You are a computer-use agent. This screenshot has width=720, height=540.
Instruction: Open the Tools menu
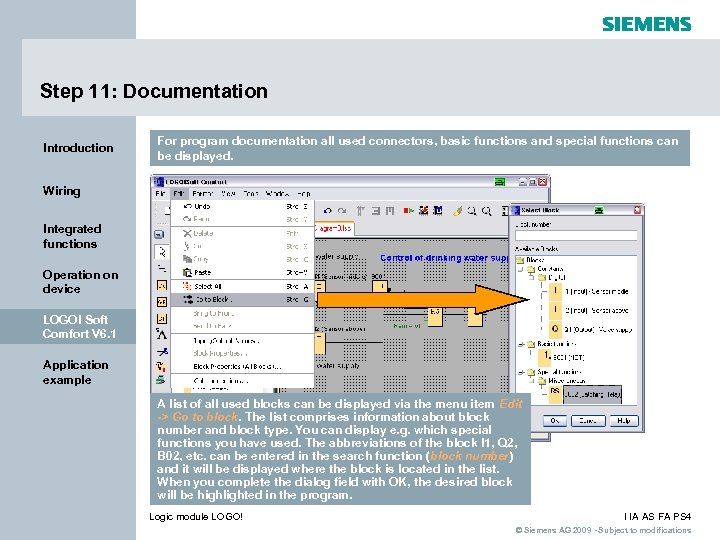251,194
